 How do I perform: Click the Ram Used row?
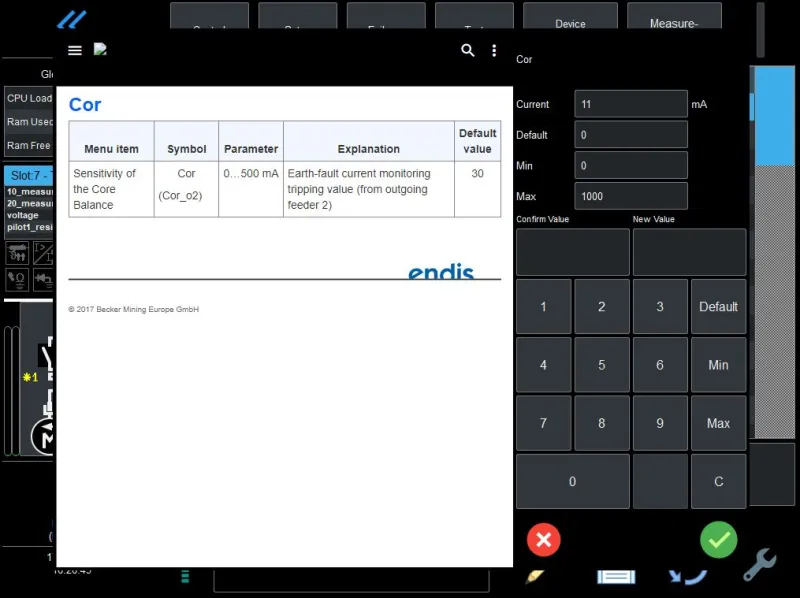tap(29, 121)
